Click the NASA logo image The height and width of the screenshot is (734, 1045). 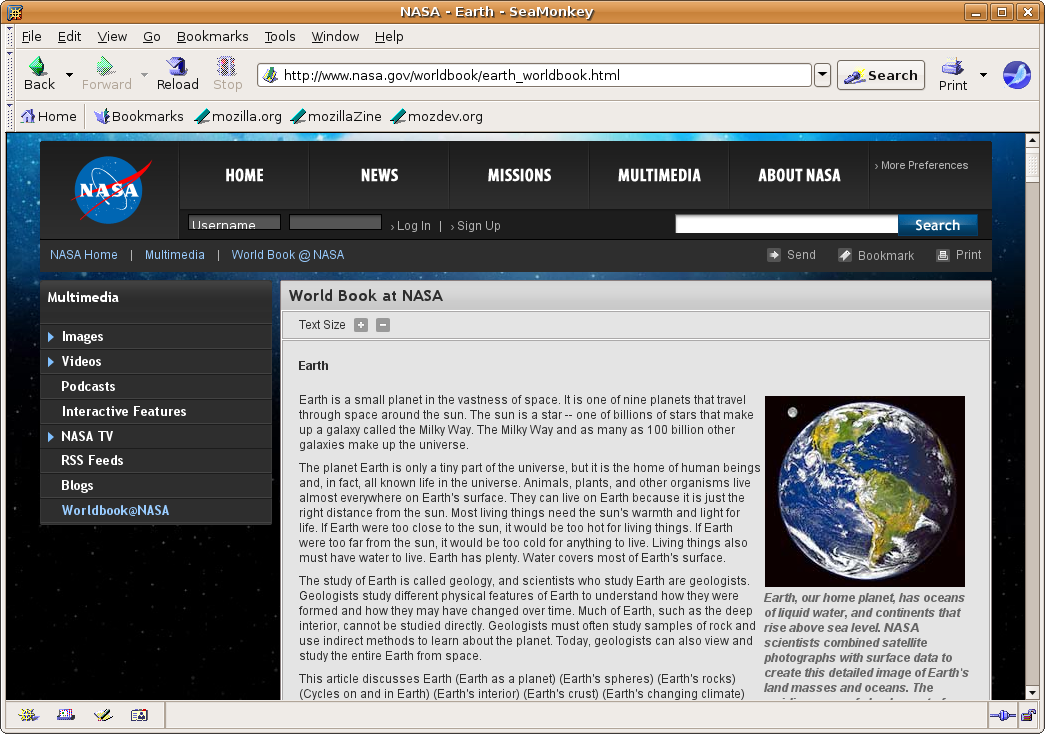click(110, 189)
